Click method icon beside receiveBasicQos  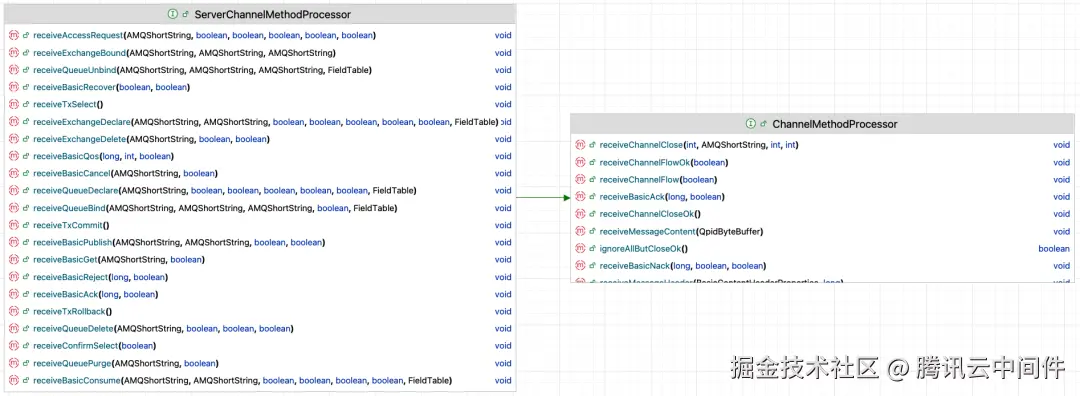coord(14,156)
